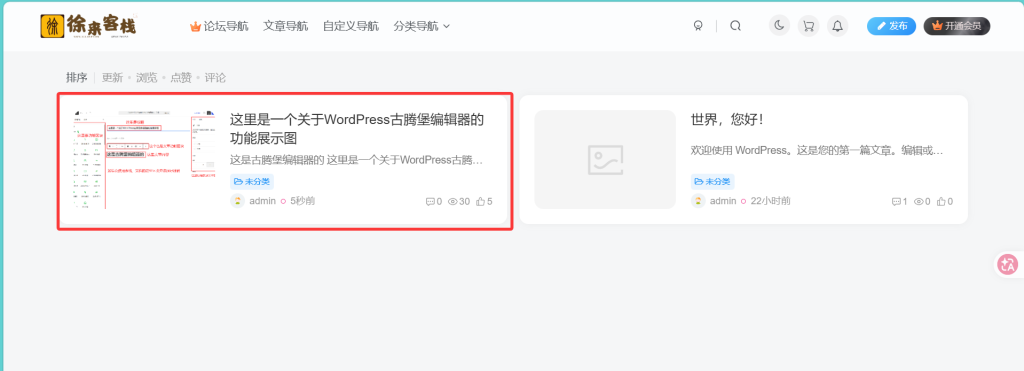Expand the 分类导航 dropdown chevron
This screenshot has width=1024, height=371.
(447, 27)
